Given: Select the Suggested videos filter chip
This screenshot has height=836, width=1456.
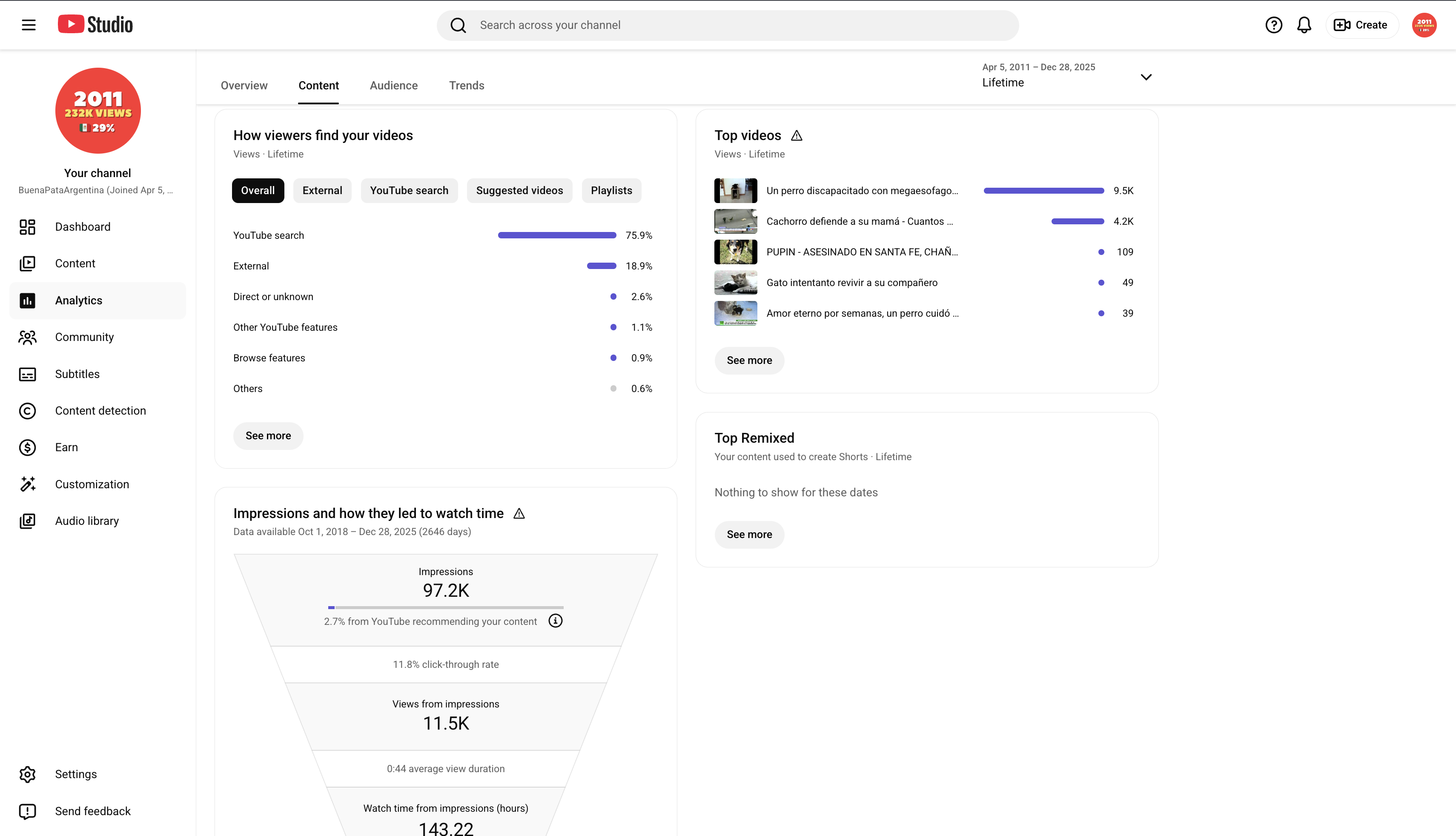Looking at the screenshot, I should pos(519,191).
